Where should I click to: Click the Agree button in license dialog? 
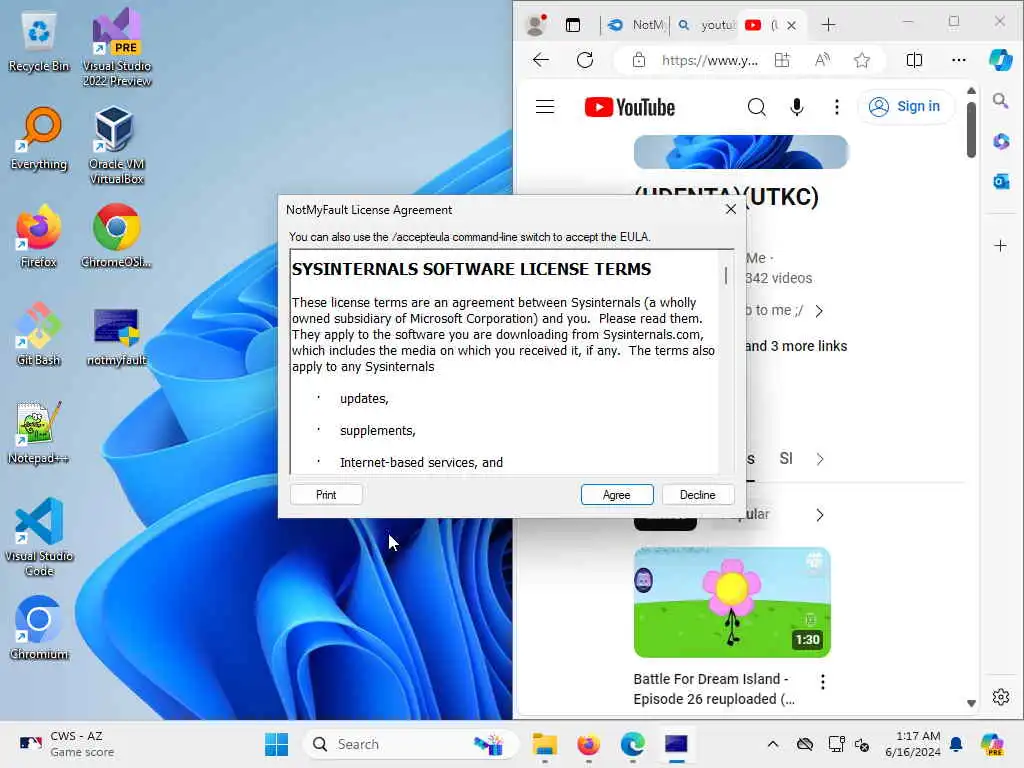coord(616,495)
